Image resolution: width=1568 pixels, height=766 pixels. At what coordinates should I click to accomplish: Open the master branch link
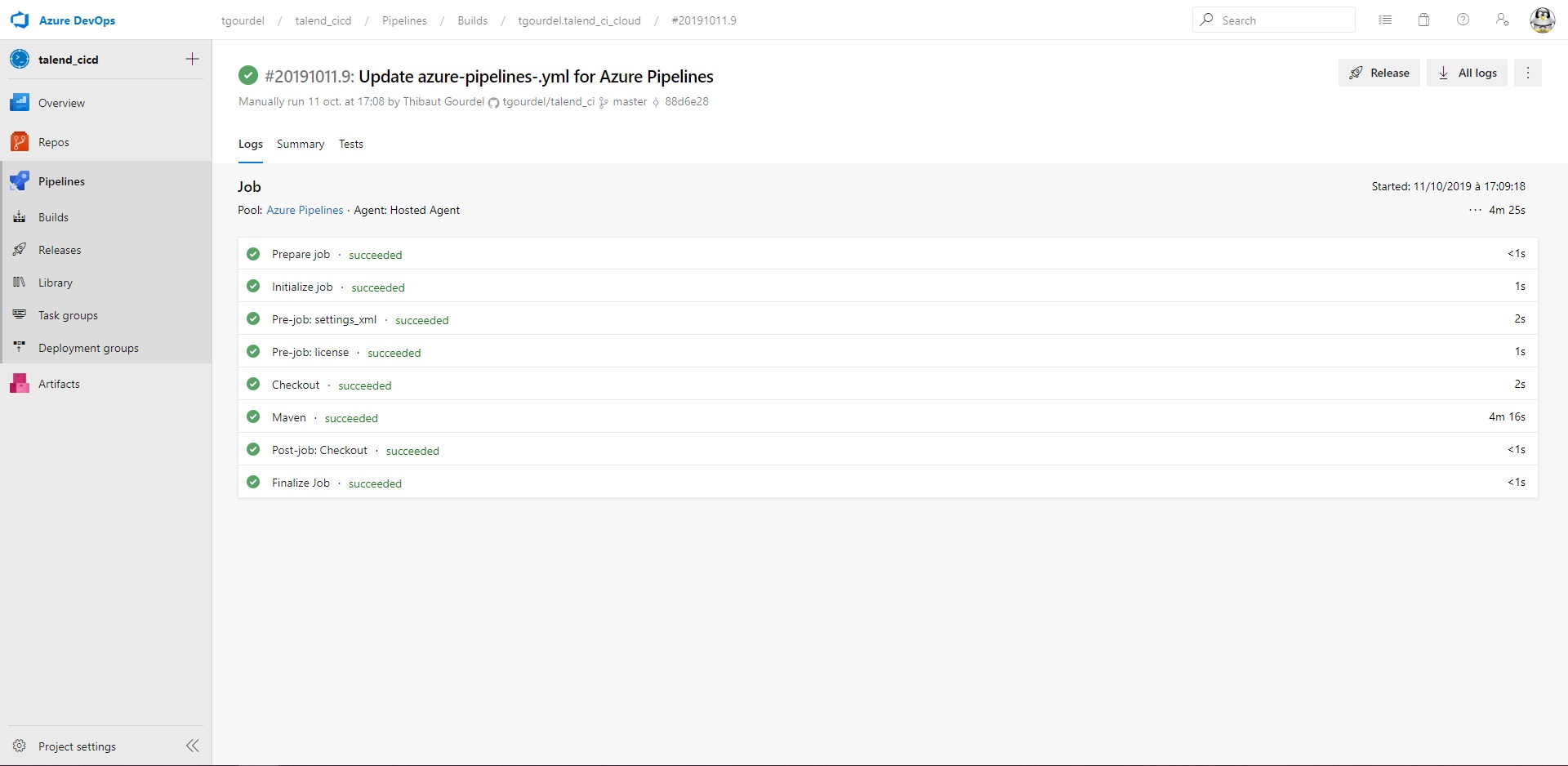click(x=630, y=101)
